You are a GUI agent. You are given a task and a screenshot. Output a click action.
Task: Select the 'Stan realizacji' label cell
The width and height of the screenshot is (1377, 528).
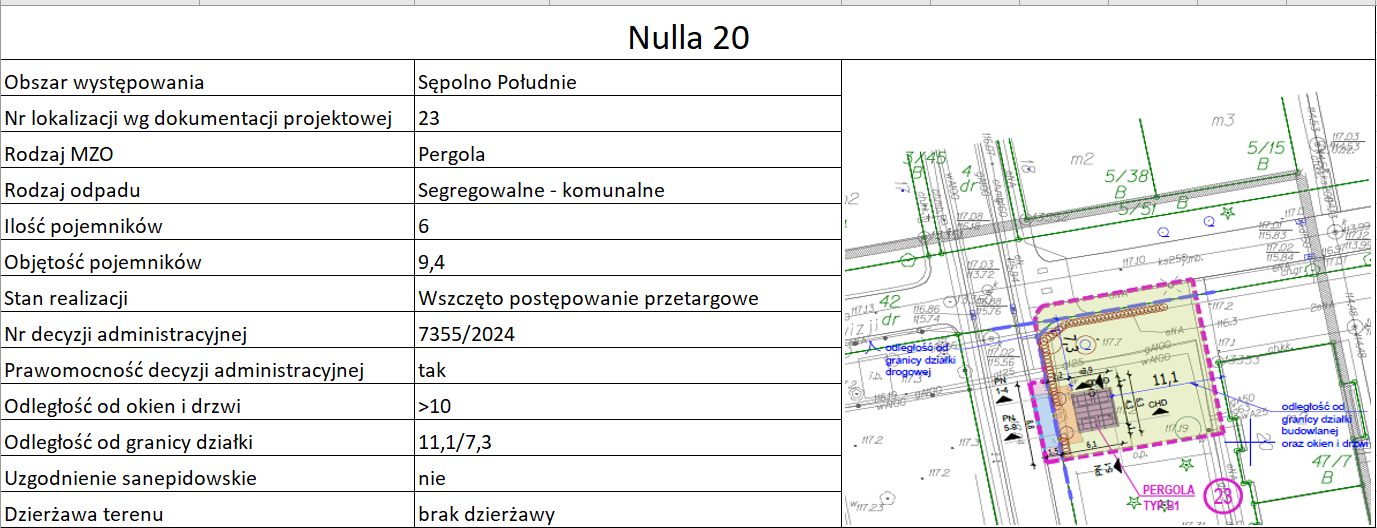tap(207, 298)
